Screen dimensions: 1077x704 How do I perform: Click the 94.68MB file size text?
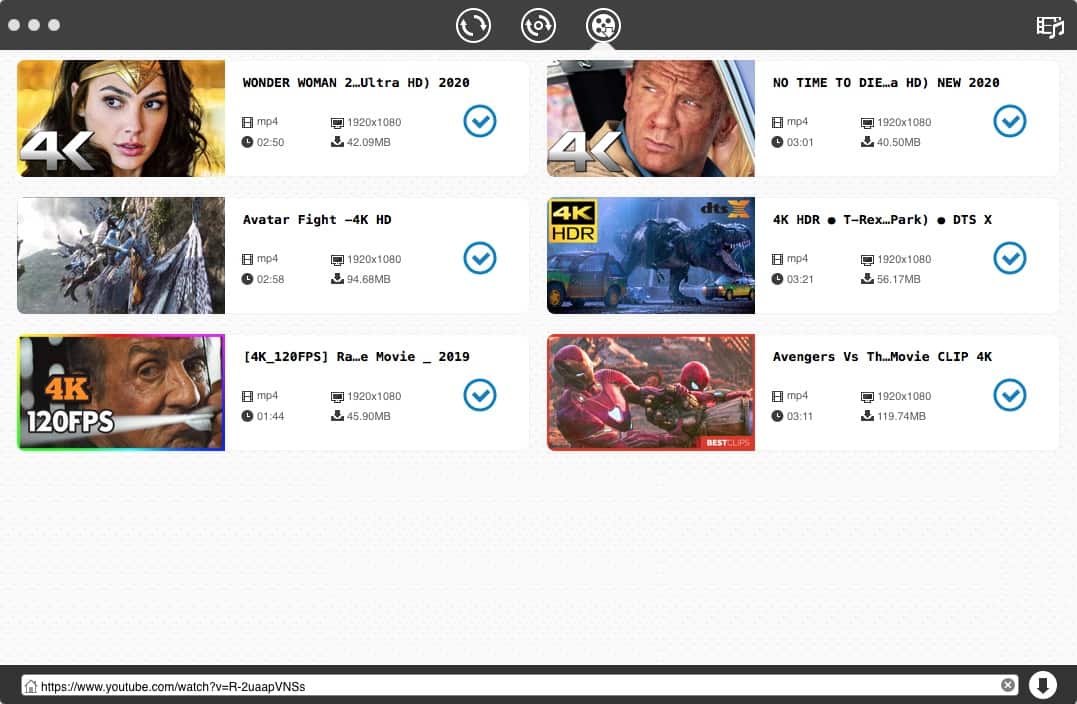click(x=369, y=280)
